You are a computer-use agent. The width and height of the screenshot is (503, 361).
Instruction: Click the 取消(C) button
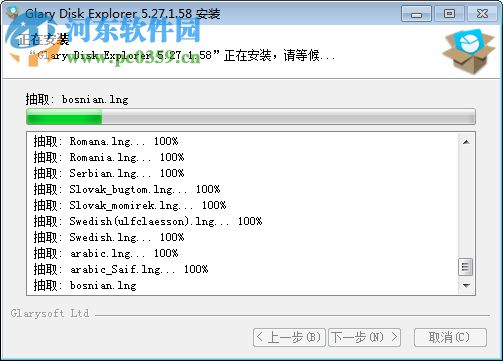click(x=450, y=337)
